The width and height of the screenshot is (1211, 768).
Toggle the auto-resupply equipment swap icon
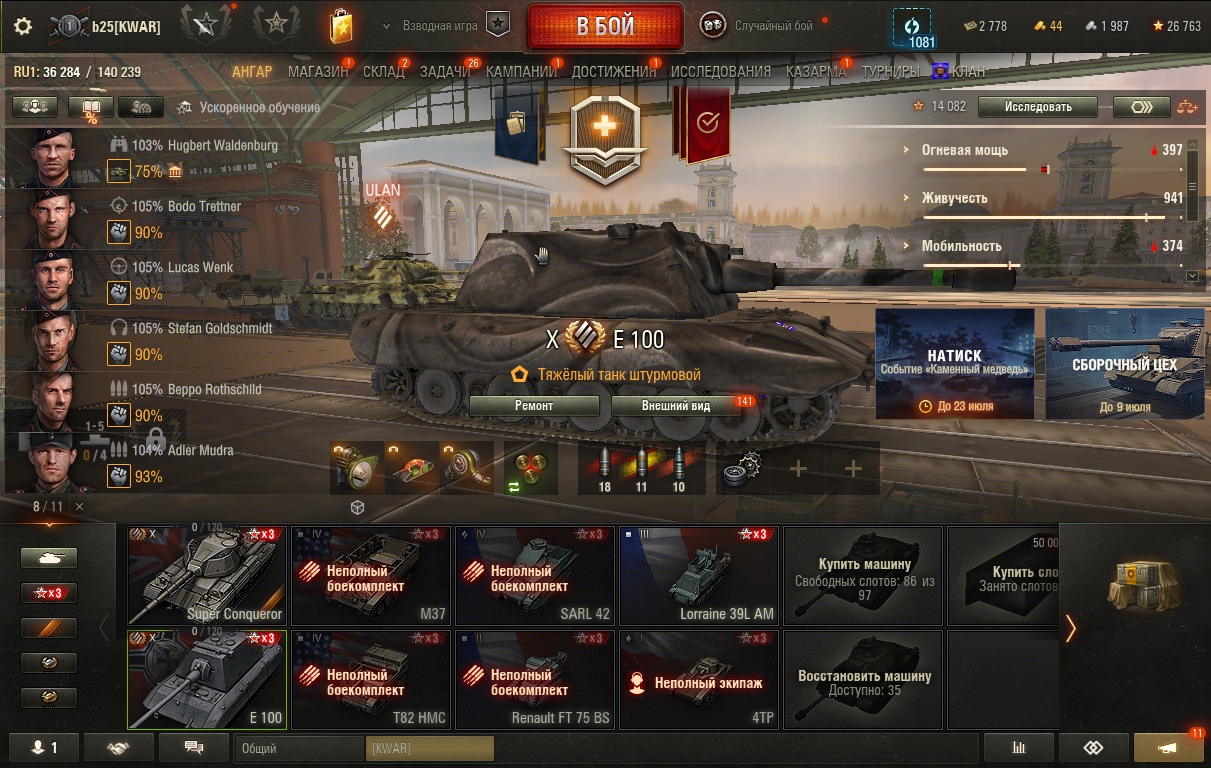pyautogui.click(x=530, y=469)
